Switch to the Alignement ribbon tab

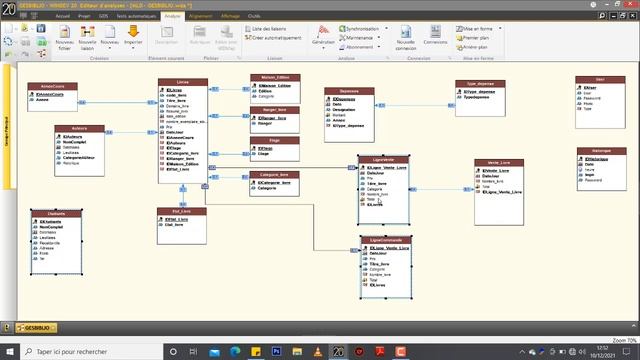tap(200, 16)
